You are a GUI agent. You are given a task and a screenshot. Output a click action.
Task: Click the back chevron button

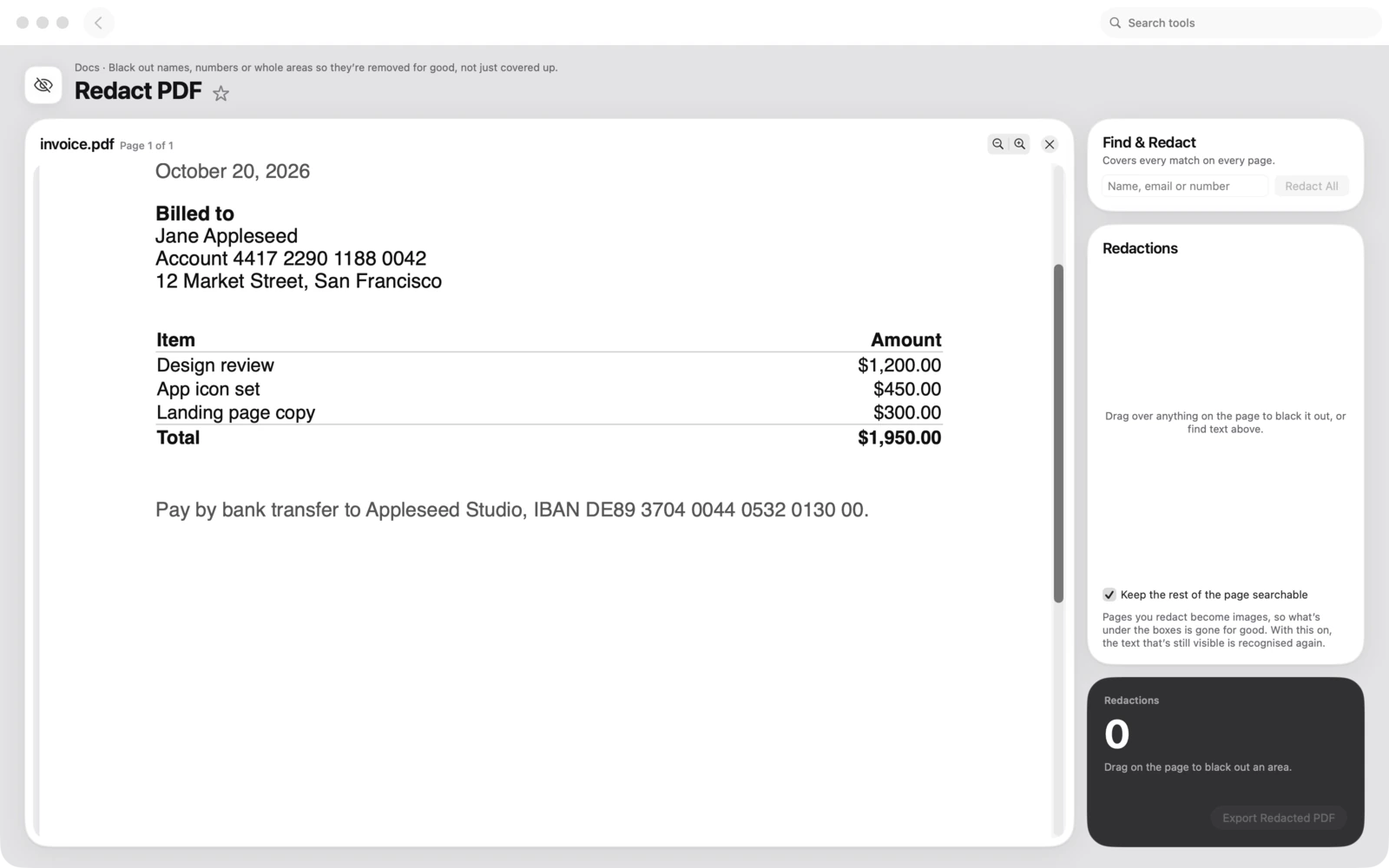tap(98, 23)
